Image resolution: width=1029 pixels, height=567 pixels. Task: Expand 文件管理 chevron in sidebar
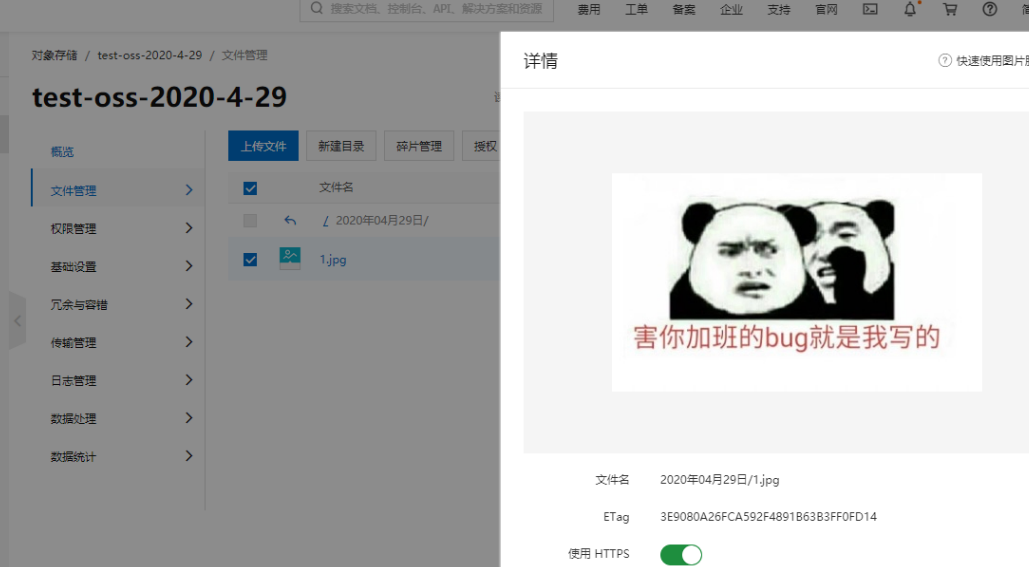pyautogui.click(x=189, y=190)
